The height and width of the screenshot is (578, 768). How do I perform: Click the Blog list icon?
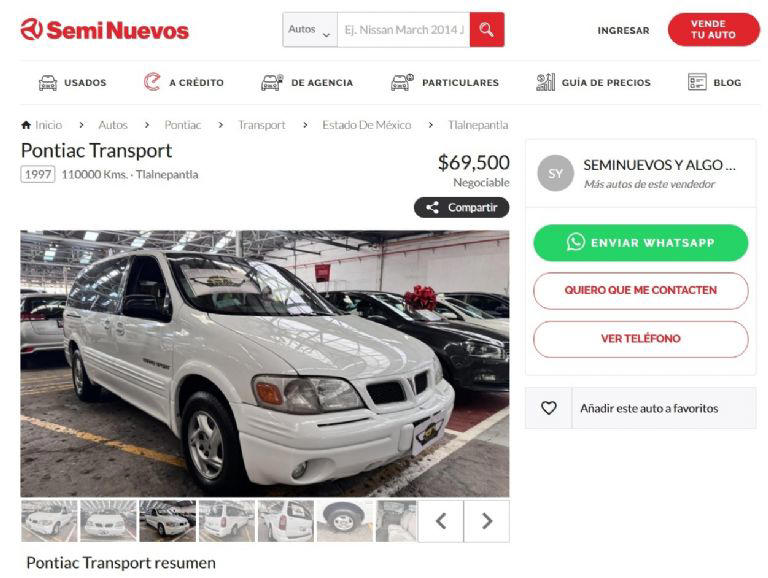(x=697, y=82)
